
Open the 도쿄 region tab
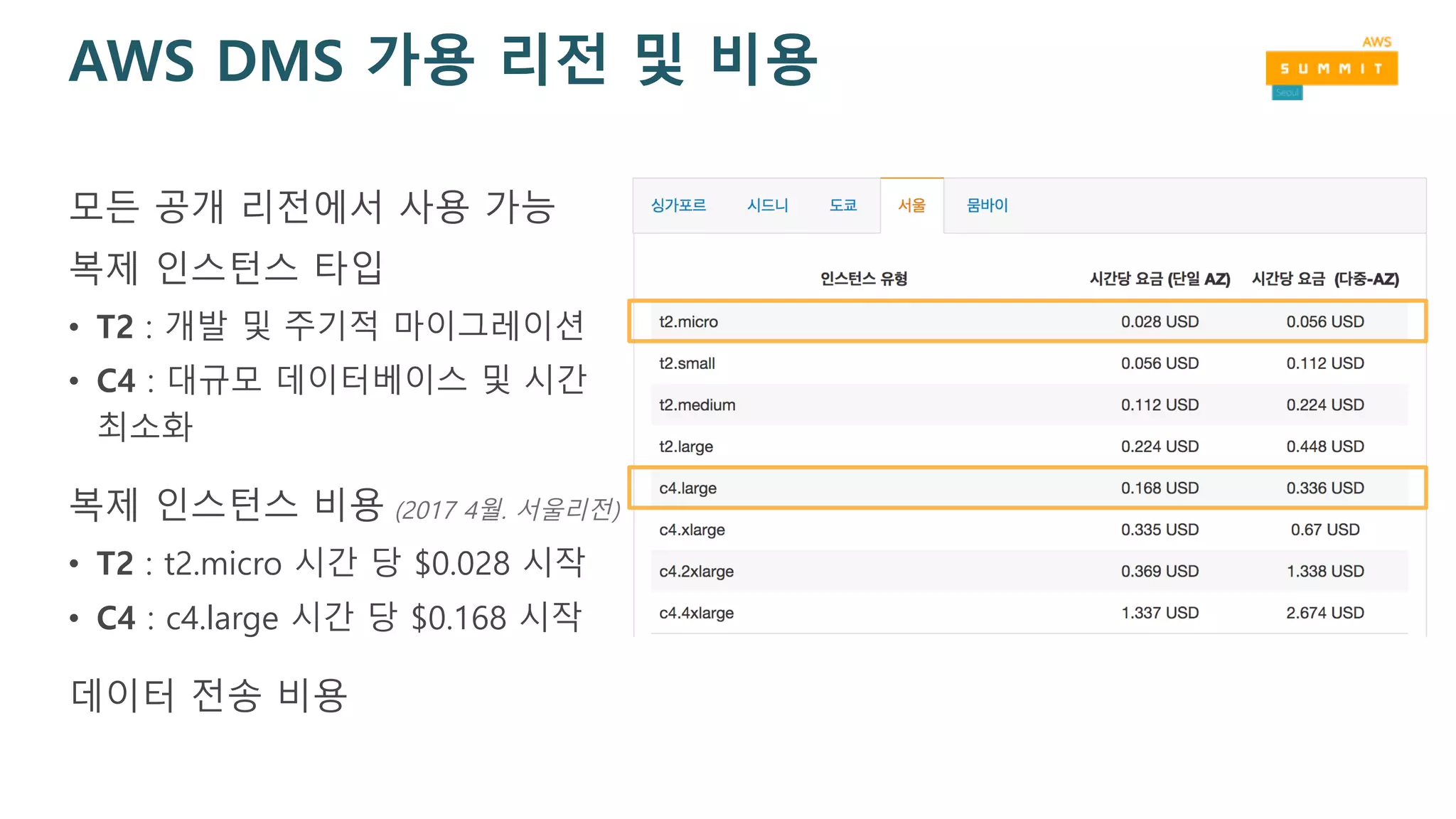[x=843, y=205]
